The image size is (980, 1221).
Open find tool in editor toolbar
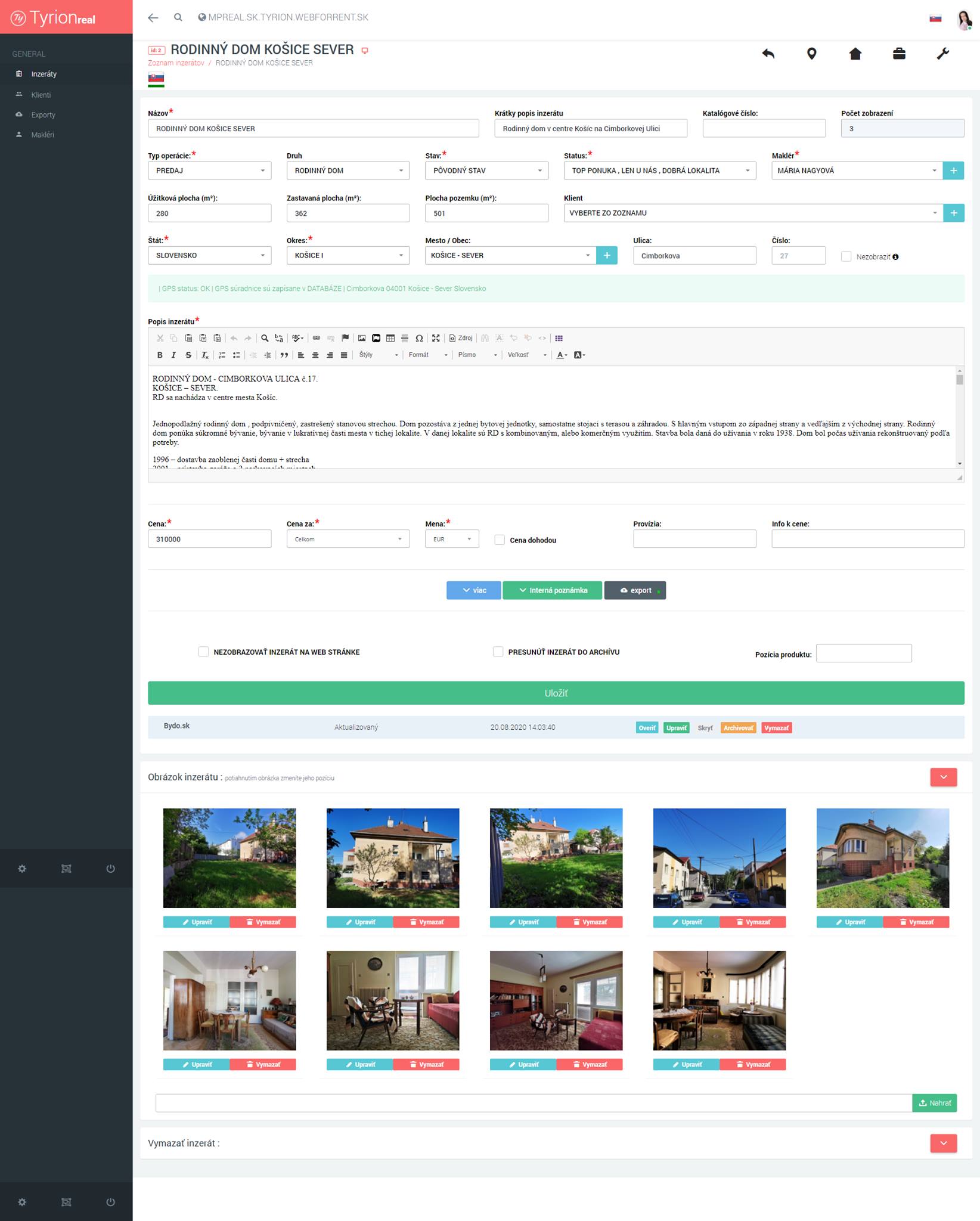click(x=265, y=338)
